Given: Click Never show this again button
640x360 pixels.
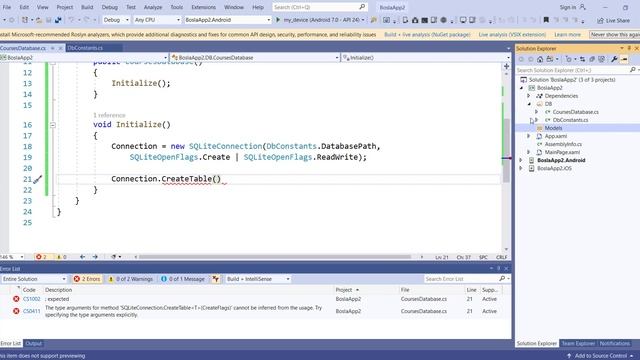Looking at the screenshot, I should click(615, 35).
